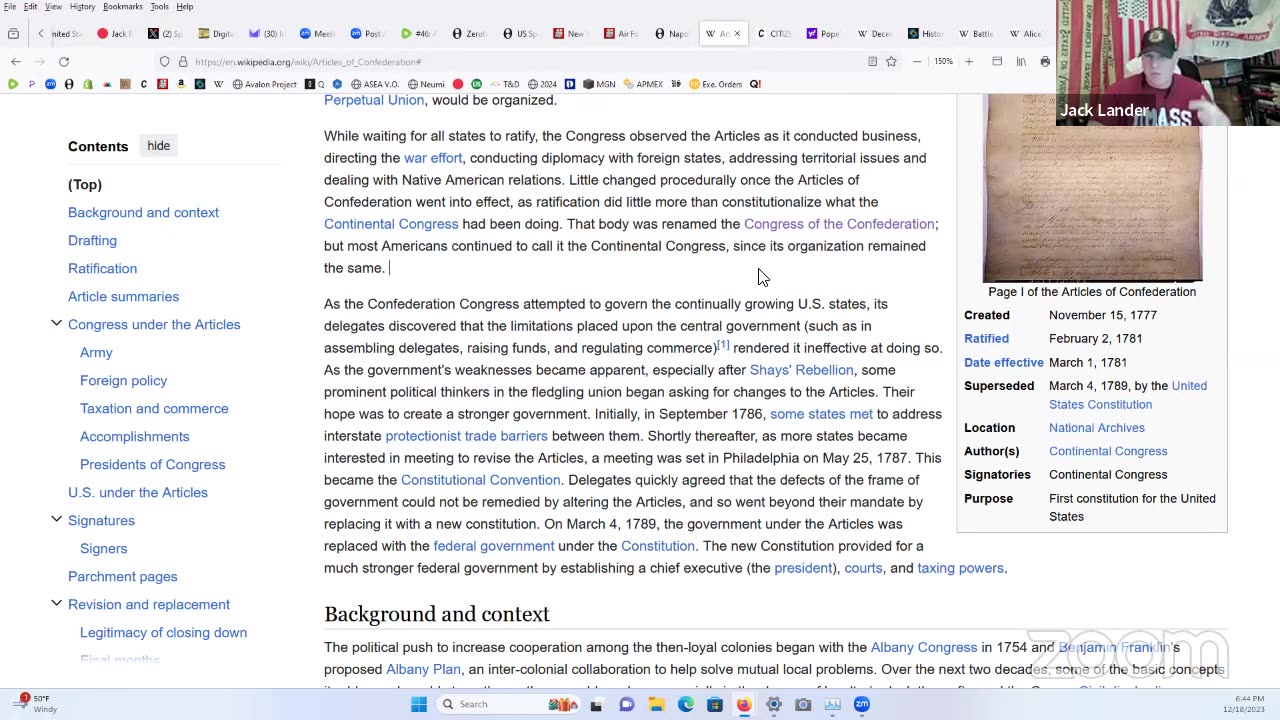Zoom in with the plus button
Image resolution: width=1280 pixels, height=720 pixels.
968,62
